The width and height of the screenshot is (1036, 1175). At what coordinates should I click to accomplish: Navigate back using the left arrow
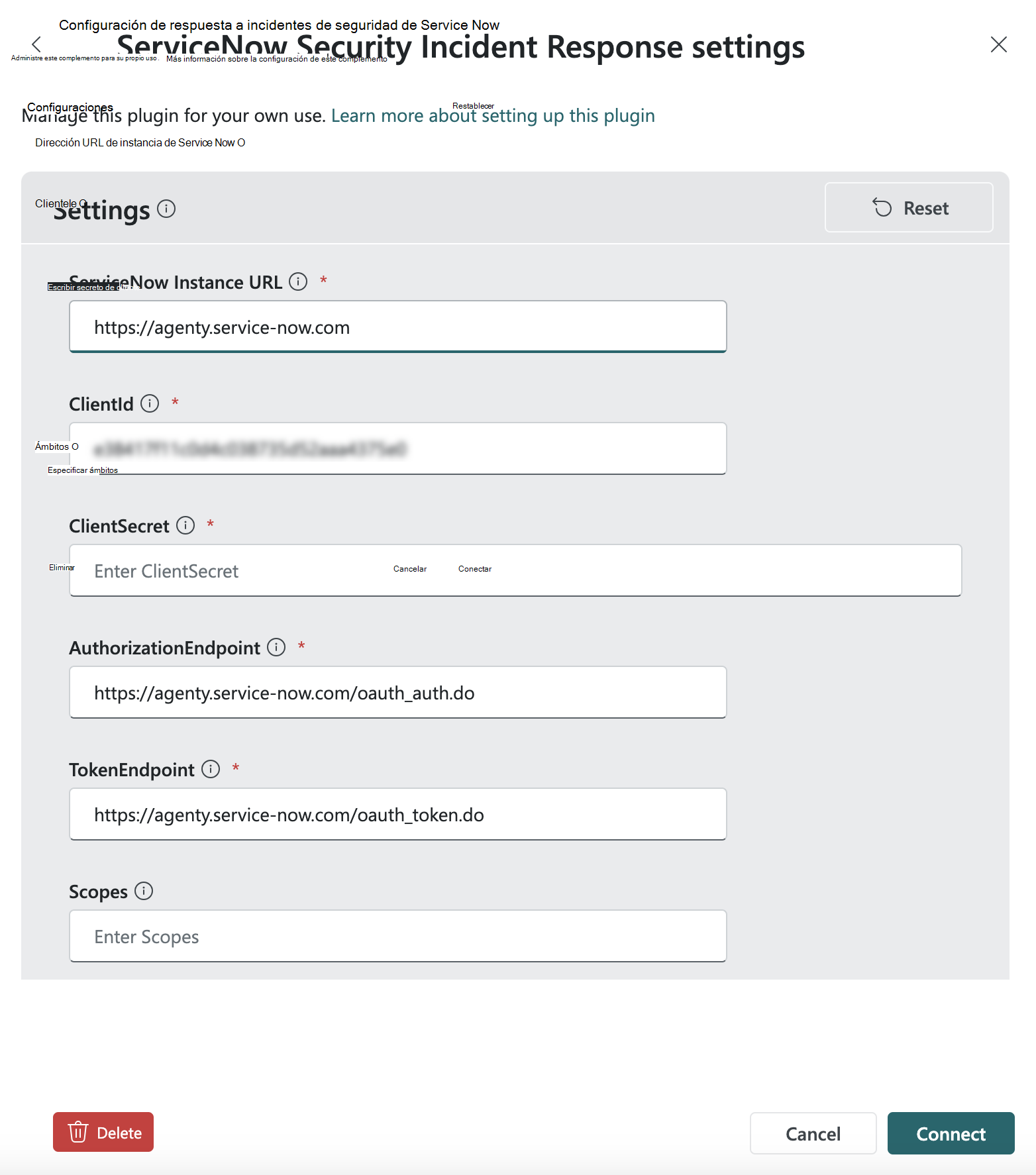click(36, 44)
